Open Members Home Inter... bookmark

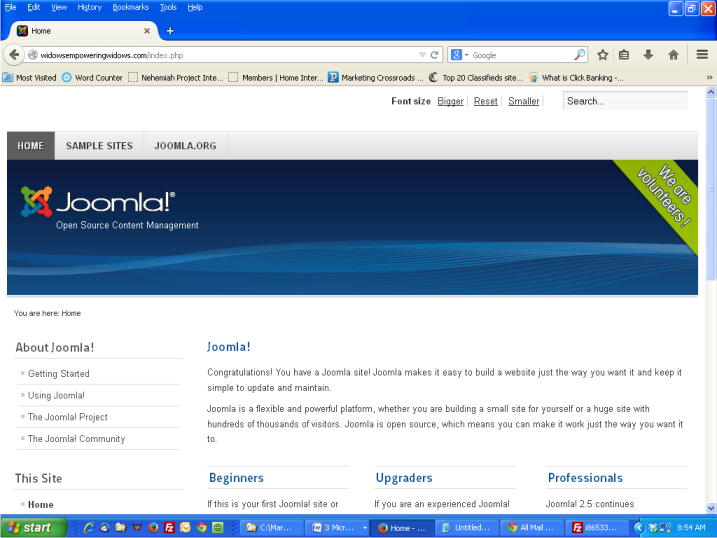(276, 78)
